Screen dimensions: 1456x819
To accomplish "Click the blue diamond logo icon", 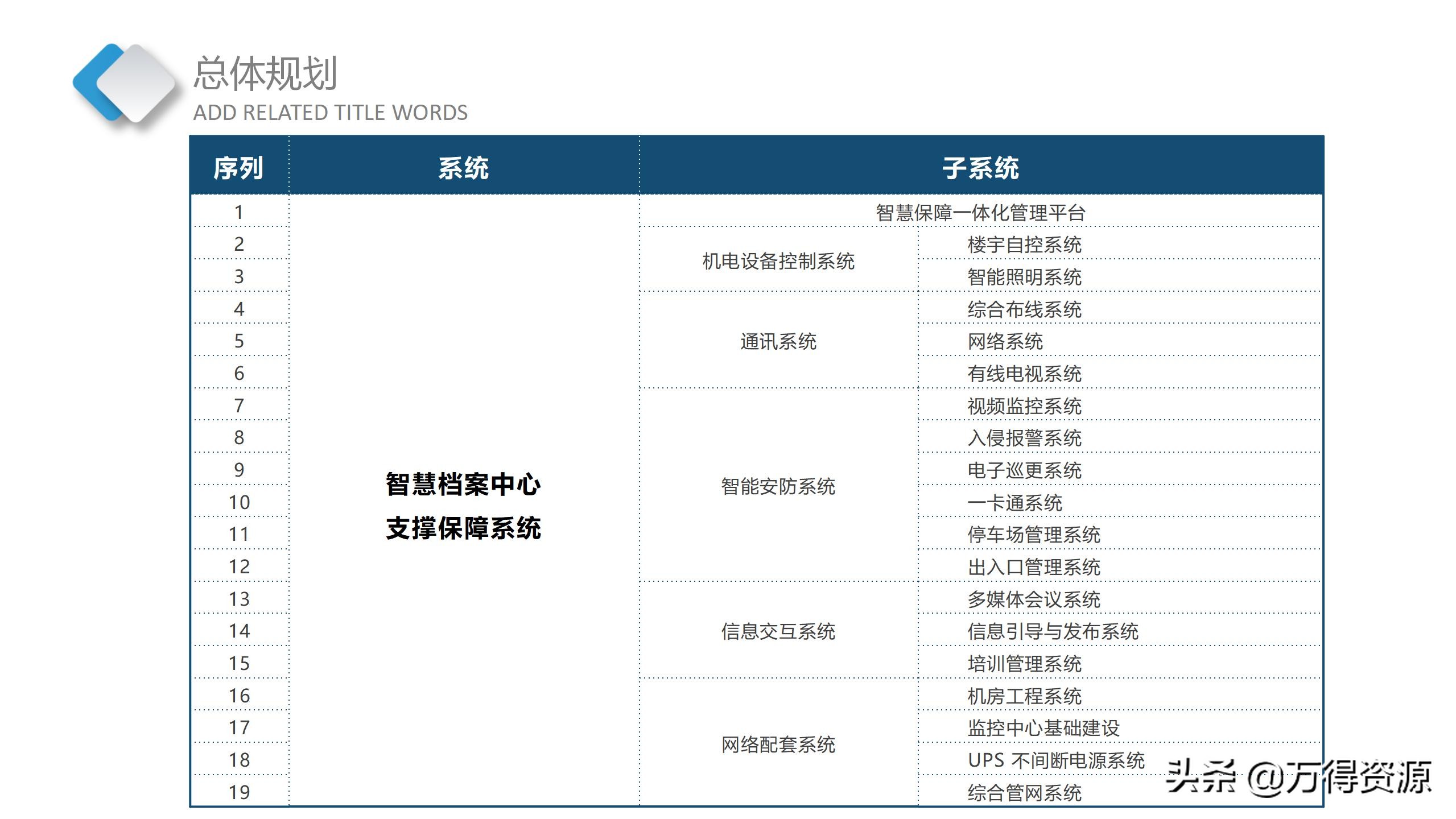I will (x=125, y=82).
